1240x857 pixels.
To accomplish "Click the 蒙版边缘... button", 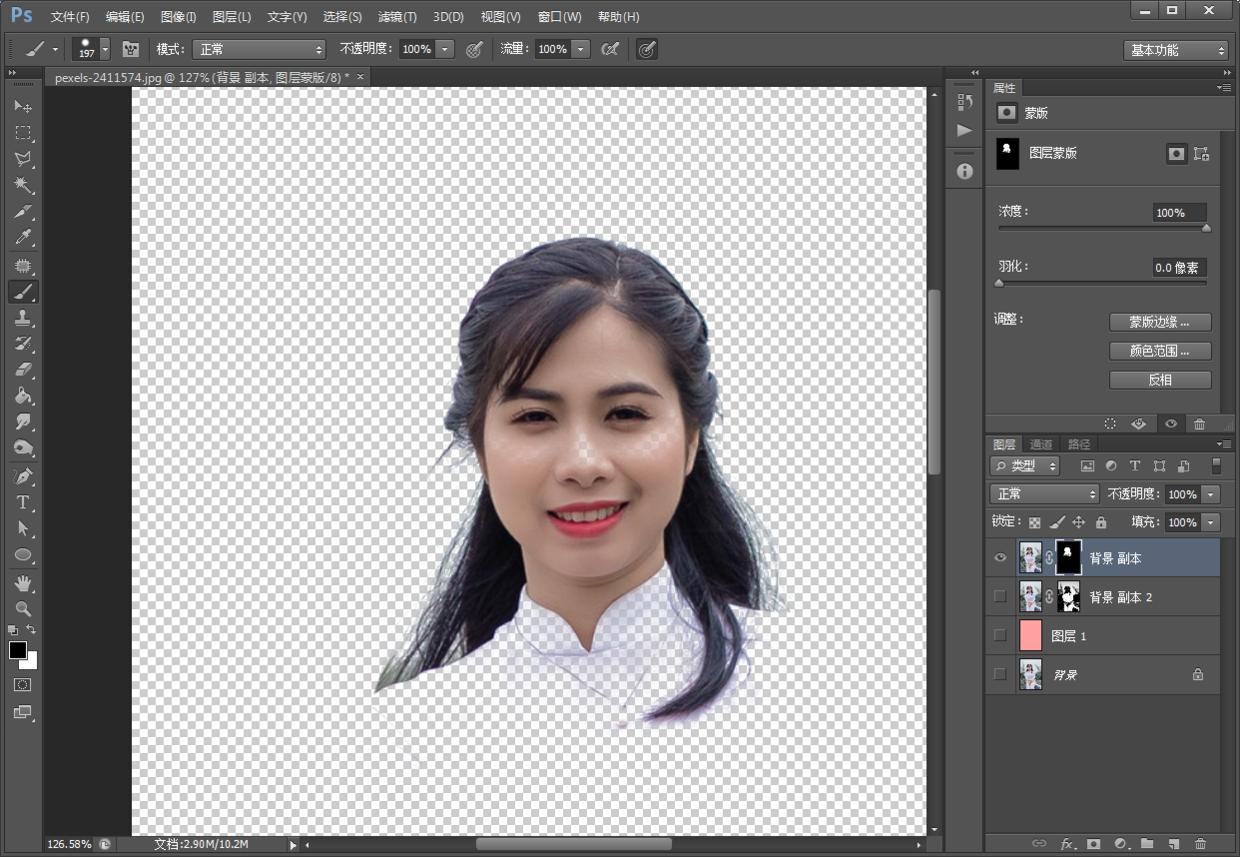I will coord(1159,322).
